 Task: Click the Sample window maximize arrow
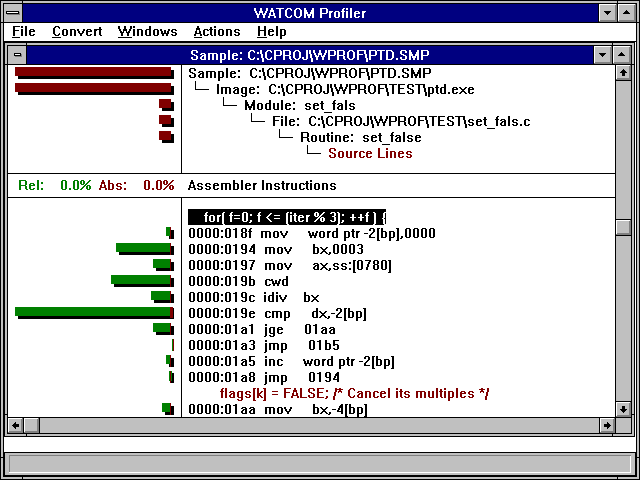(620, 54)
